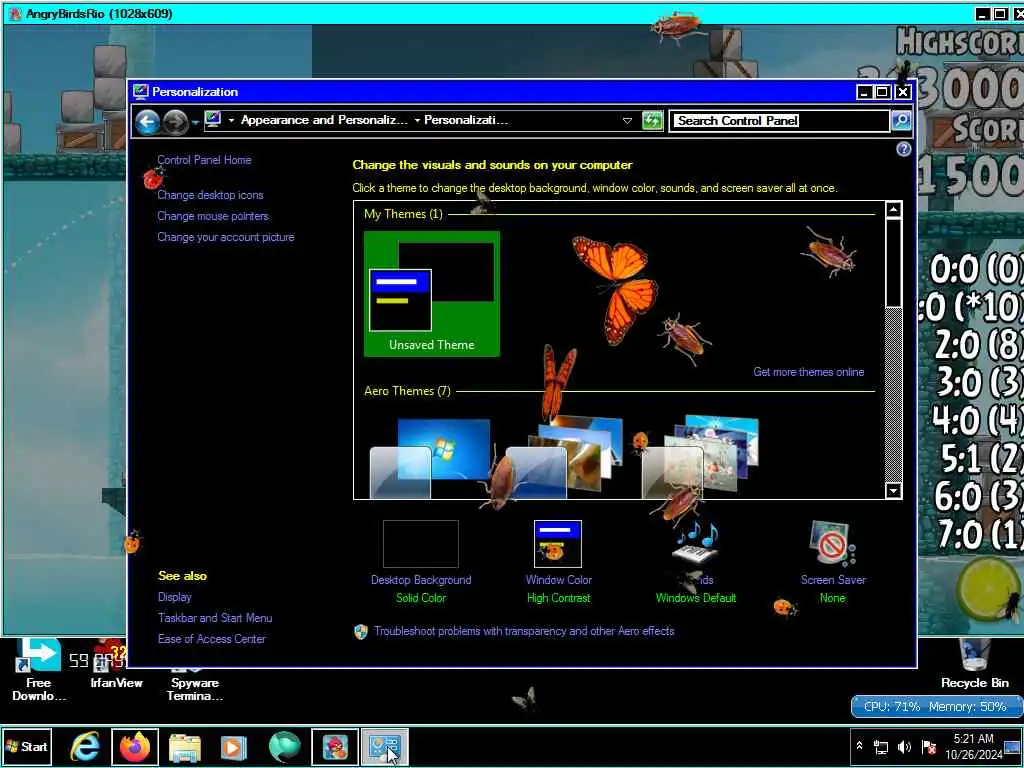The image size is (1024, 768).
Task: Launch Internet Explorer from taskbar
Action: 86,746
